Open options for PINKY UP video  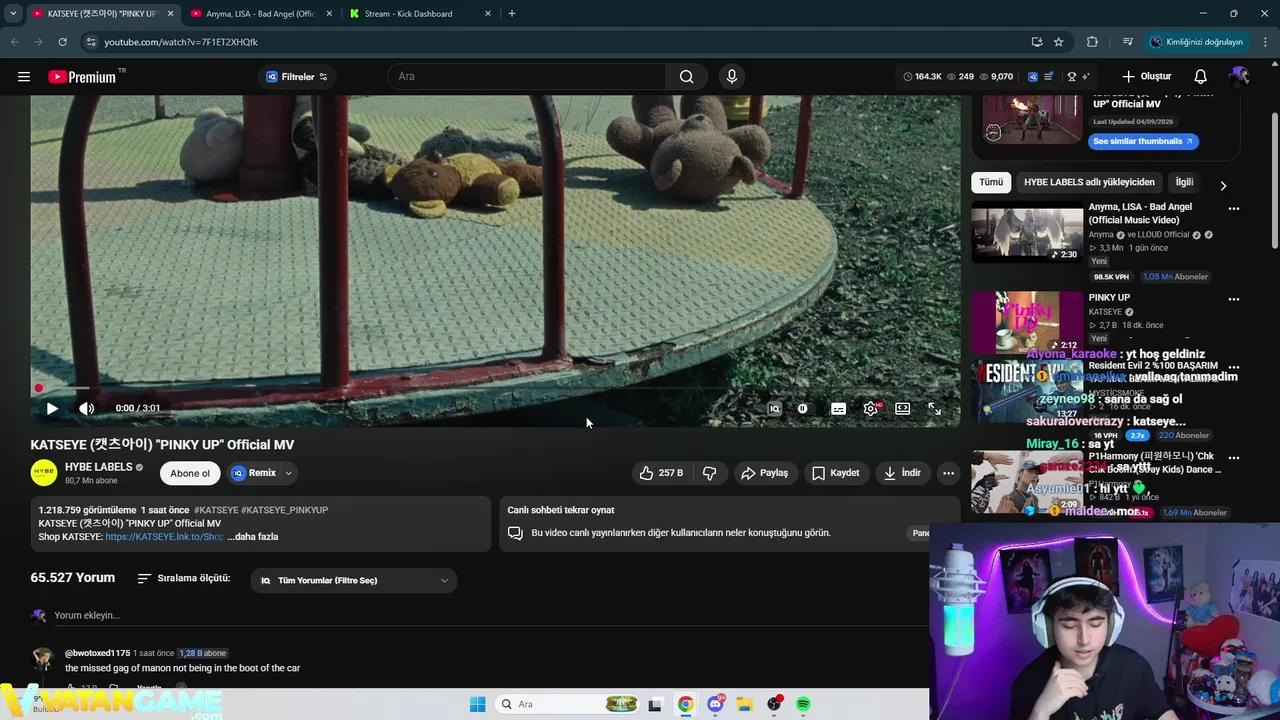[x=1233, y=299]
